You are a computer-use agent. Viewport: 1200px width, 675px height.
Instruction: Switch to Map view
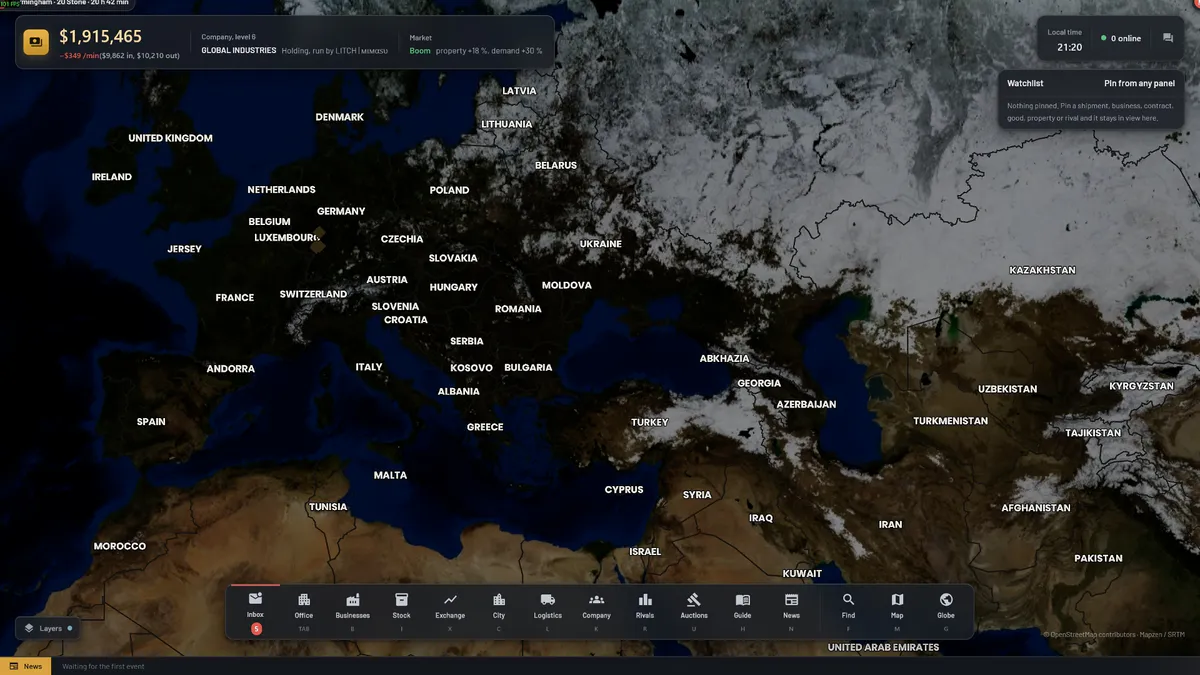tap(897, 612)
